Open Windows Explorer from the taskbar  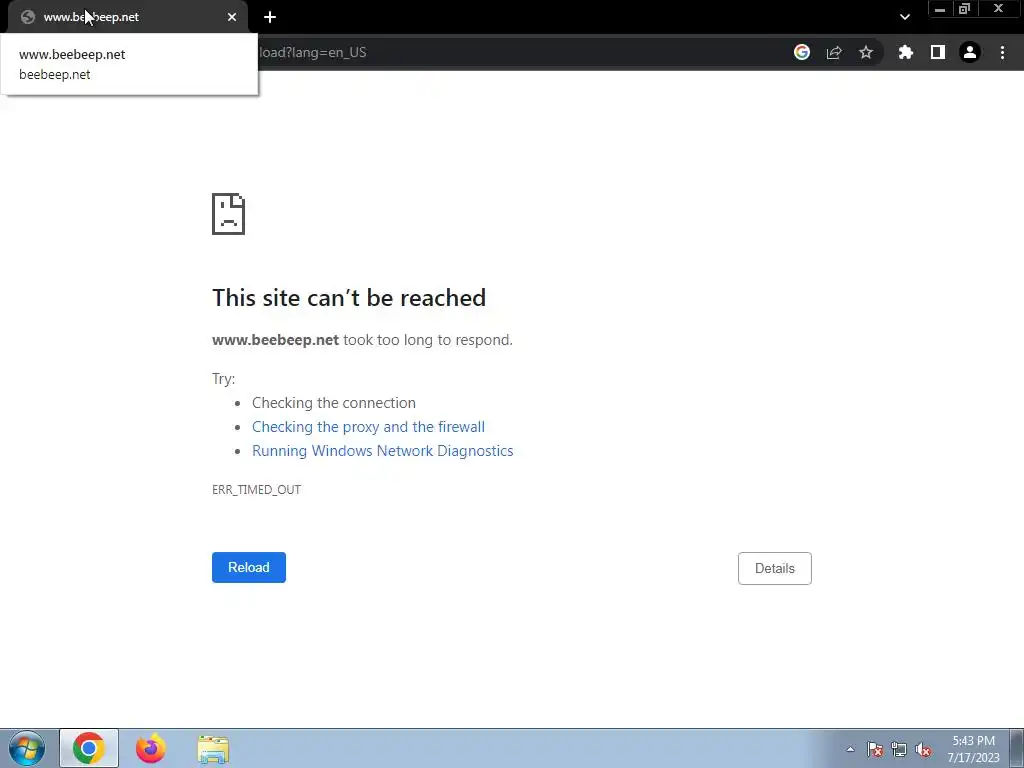(x=213, y=749)
